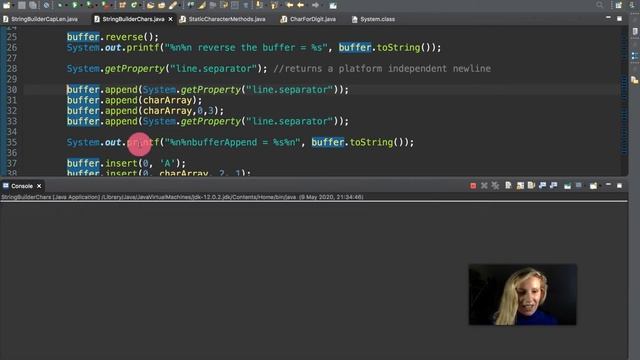640x360 pixels.
Task: Click the Remove Launch icon in Console
Action: click(x=484, y=186)
